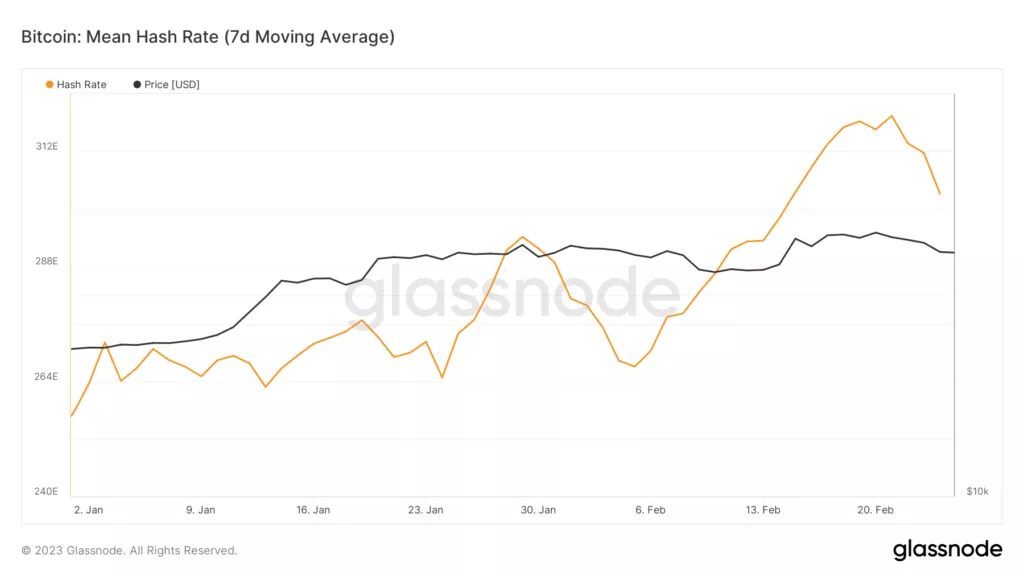This screenshot has height=576, width=1024.
Task: Click the 23. Jan x-axis label
Action: (425, 510)
